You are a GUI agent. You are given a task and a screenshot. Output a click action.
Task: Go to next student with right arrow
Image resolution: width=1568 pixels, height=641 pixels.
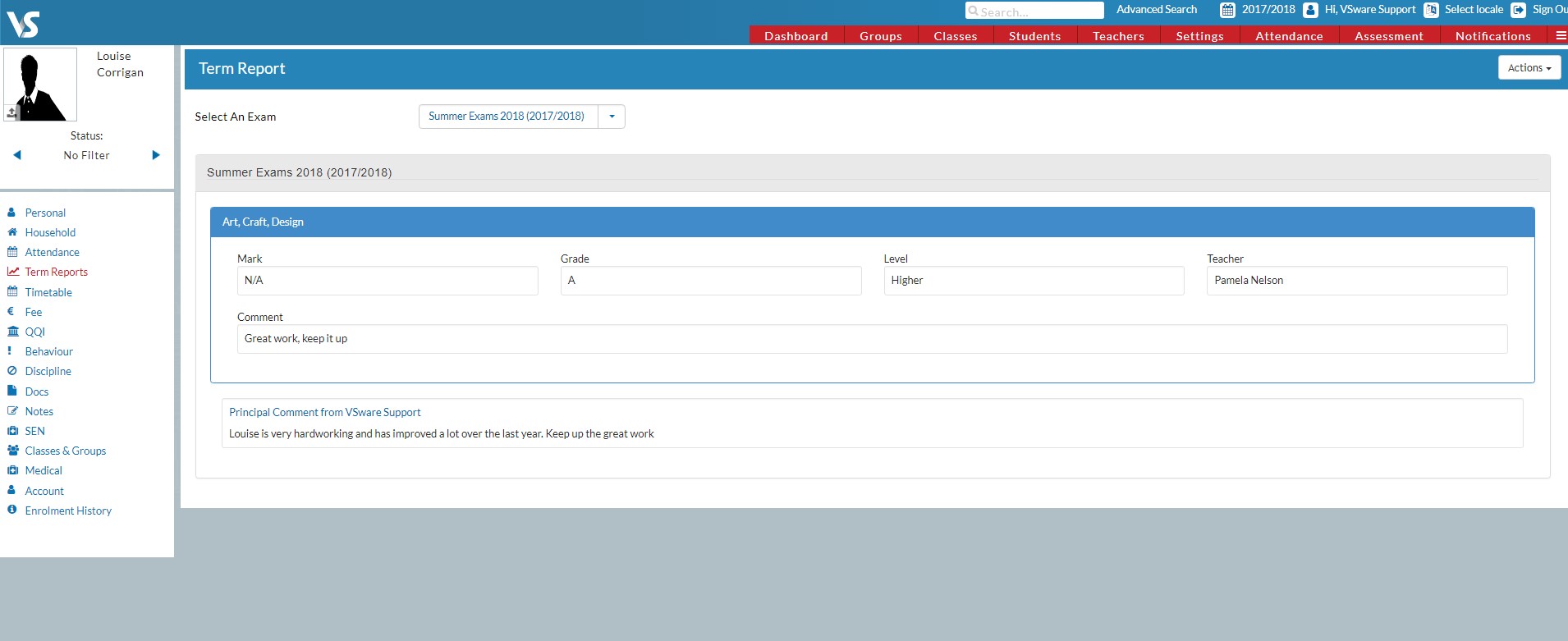tap(156, 155)
